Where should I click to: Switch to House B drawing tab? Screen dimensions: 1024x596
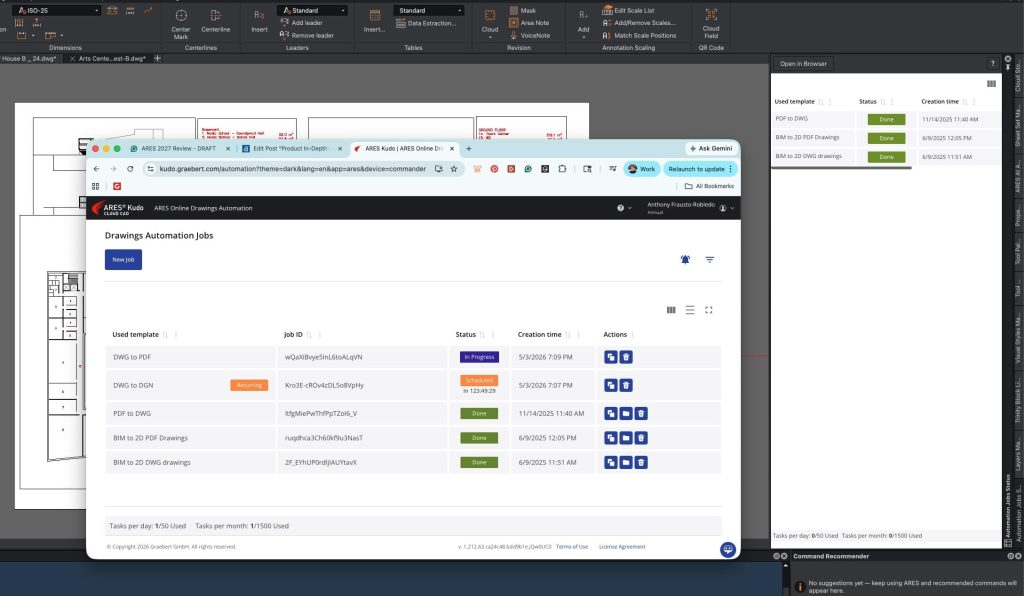pos(29,59)
